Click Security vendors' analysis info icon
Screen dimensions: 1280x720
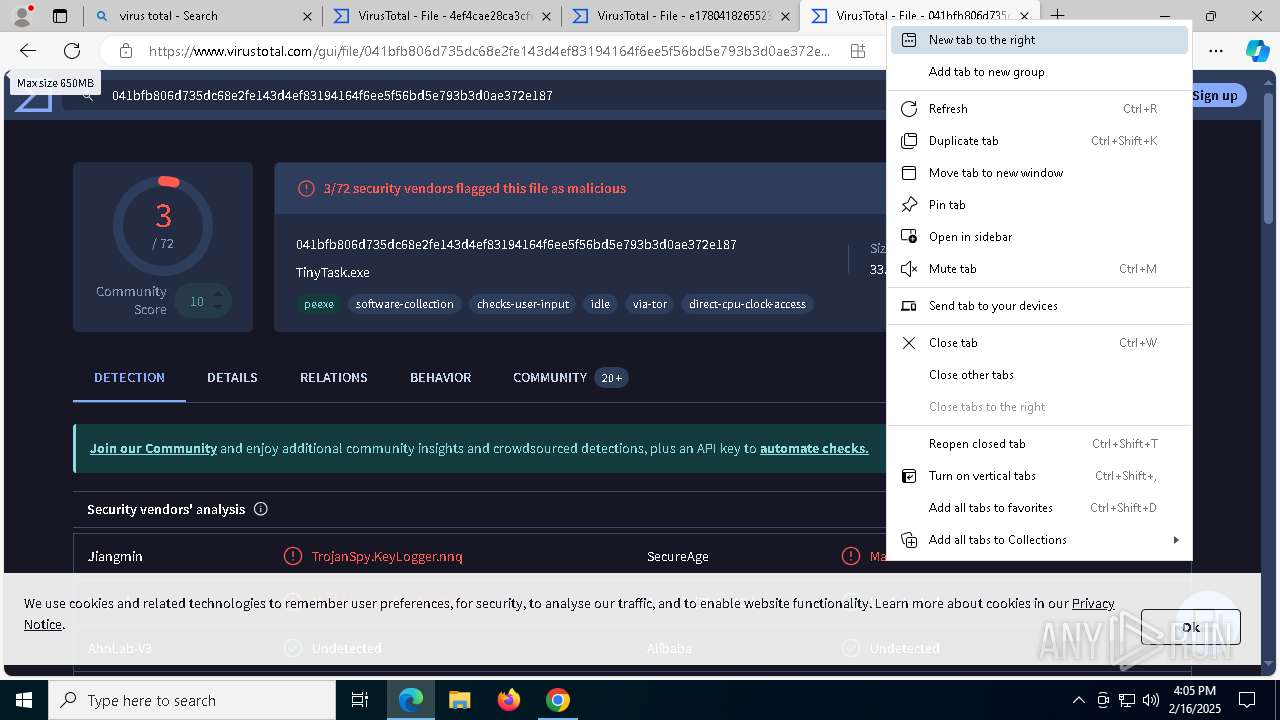(261, 509)
